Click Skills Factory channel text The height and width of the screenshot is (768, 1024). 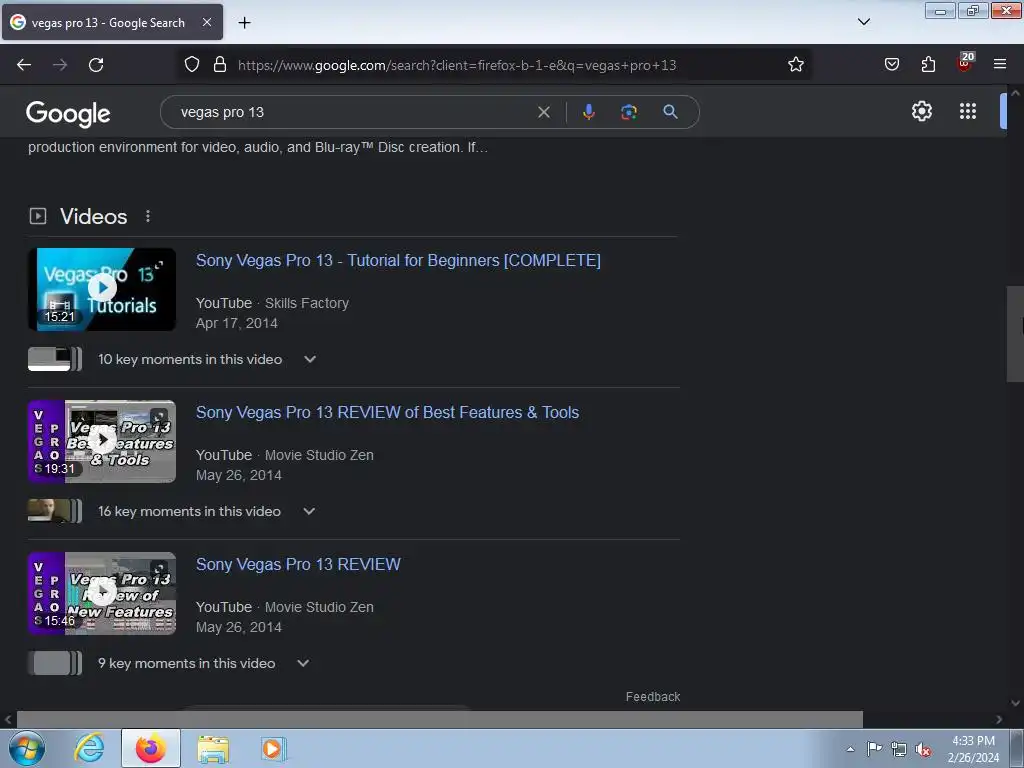(x=307, y=303)
